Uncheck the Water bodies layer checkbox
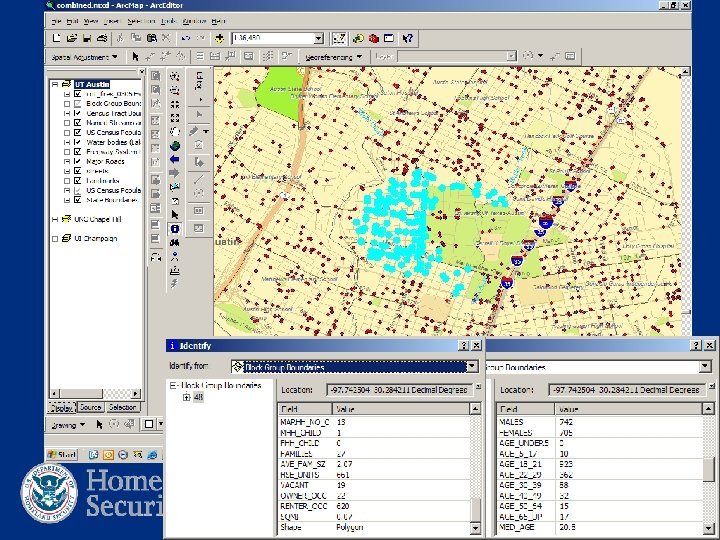 click(x=77, y=142)
